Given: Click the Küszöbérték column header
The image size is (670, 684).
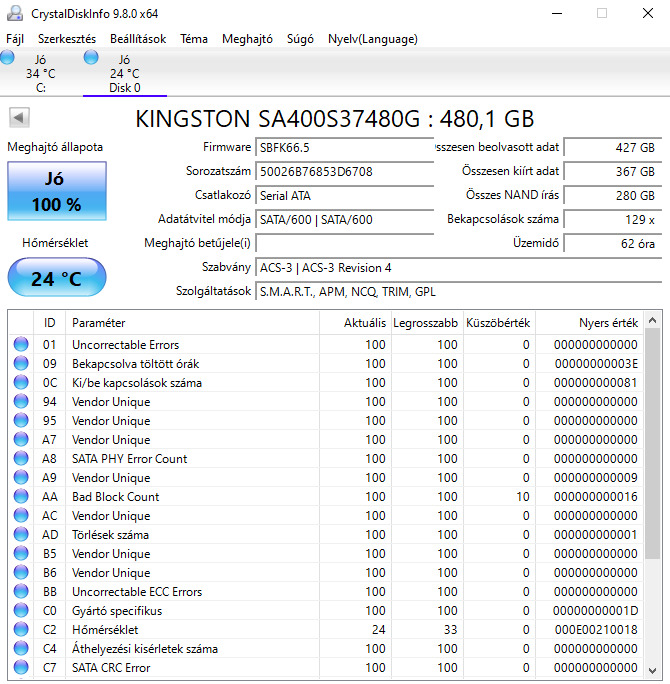Looking at the screenshot, I should pyautogui.click(x=499, y=323).
